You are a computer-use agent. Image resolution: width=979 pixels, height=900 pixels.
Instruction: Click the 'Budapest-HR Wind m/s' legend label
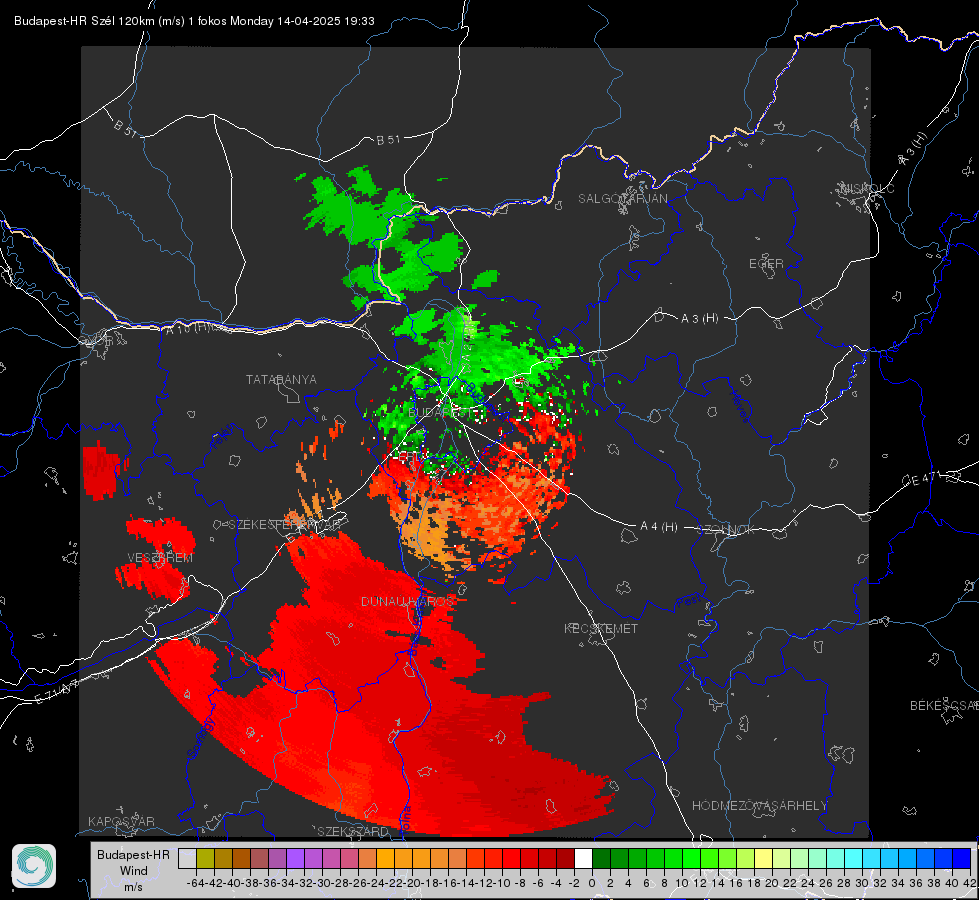pyautogui.click(x=134, y=871)
